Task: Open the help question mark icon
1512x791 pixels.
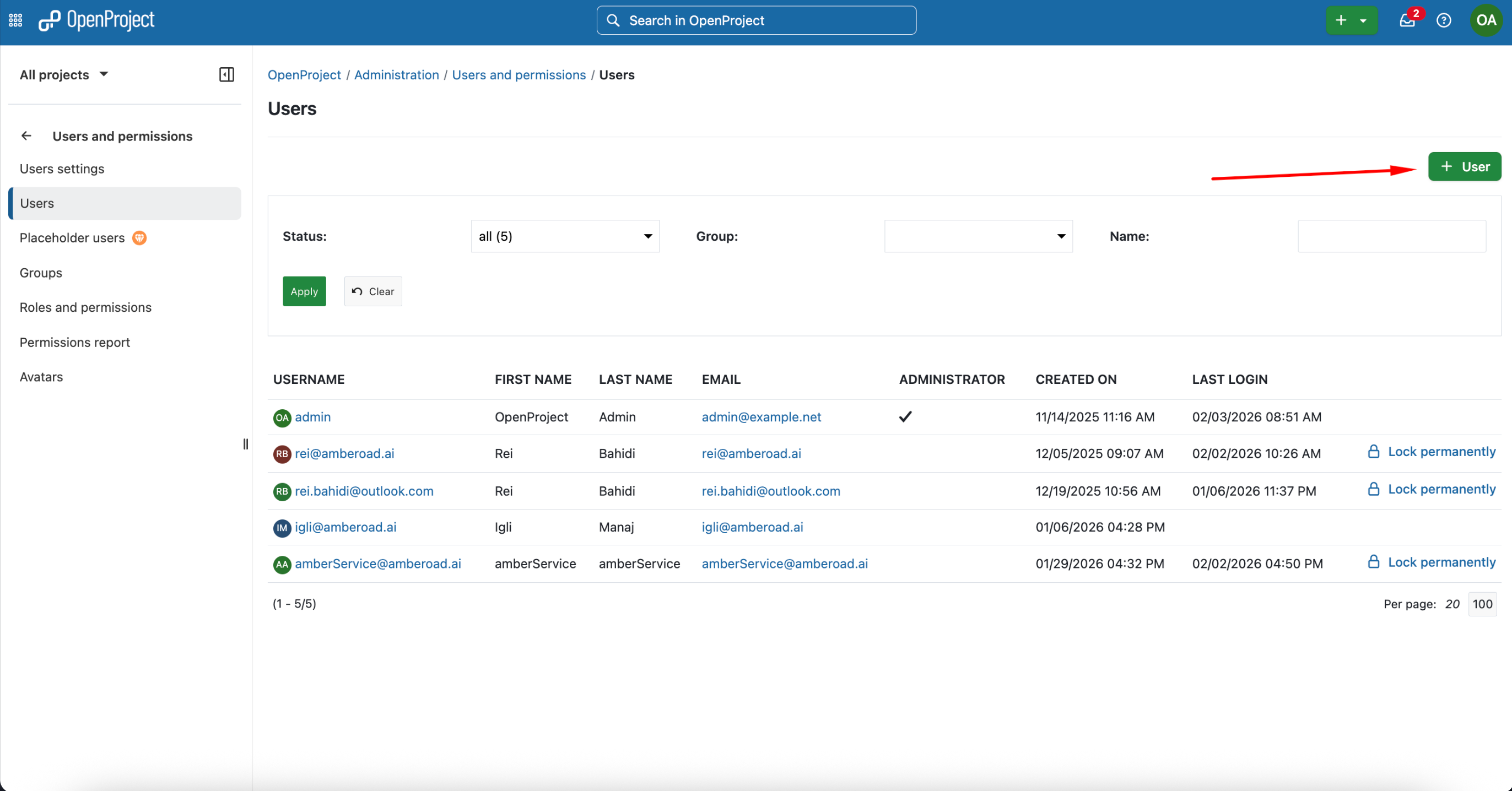Action: 1444,20
